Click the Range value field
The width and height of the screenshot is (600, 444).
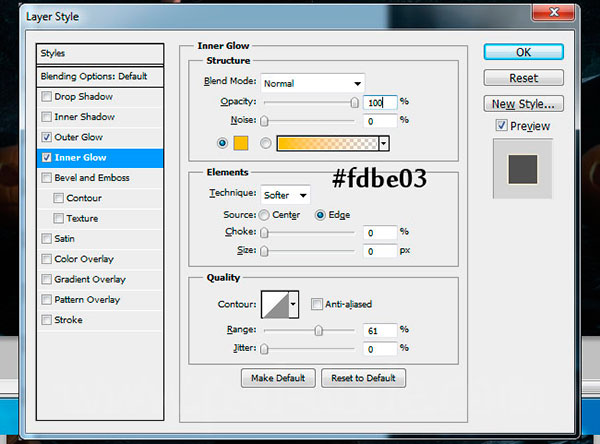point(380,330)
